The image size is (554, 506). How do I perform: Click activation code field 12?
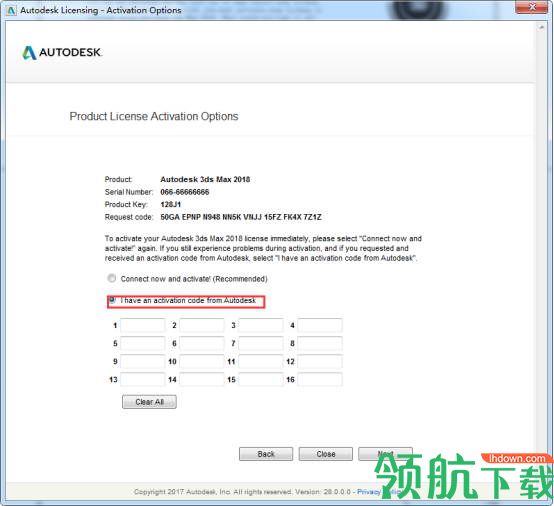[x=320, y=361]
